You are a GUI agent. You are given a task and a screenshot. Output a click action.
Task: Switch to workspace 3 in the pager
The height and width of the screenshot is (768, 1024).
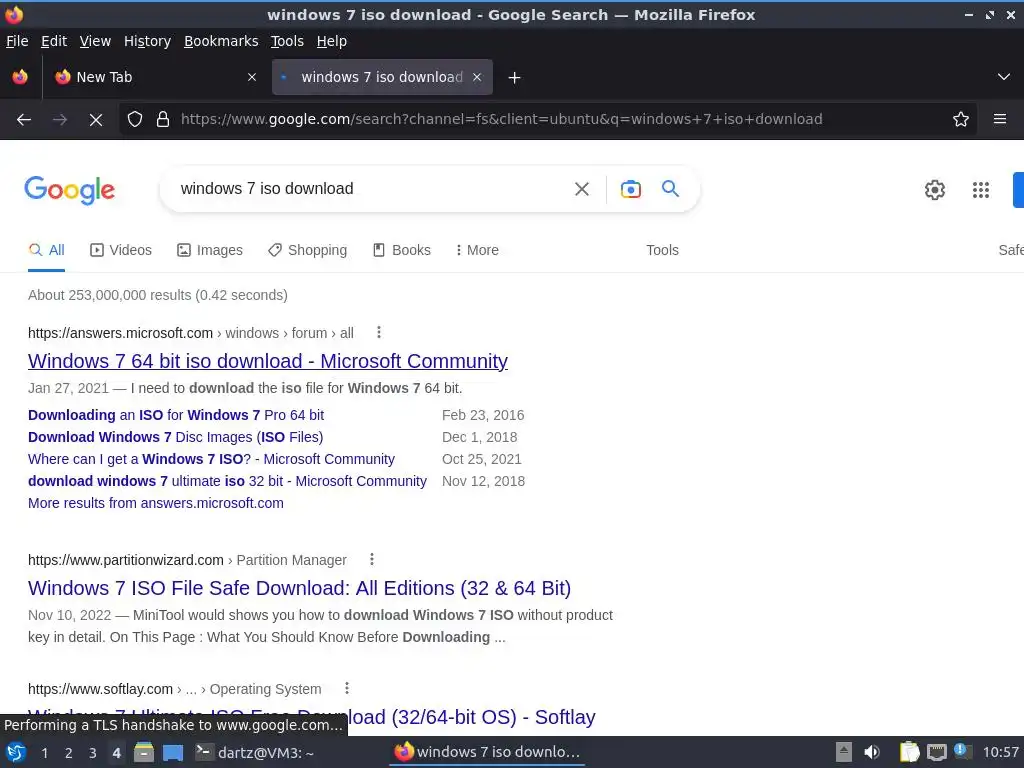(x=93, y=753)
